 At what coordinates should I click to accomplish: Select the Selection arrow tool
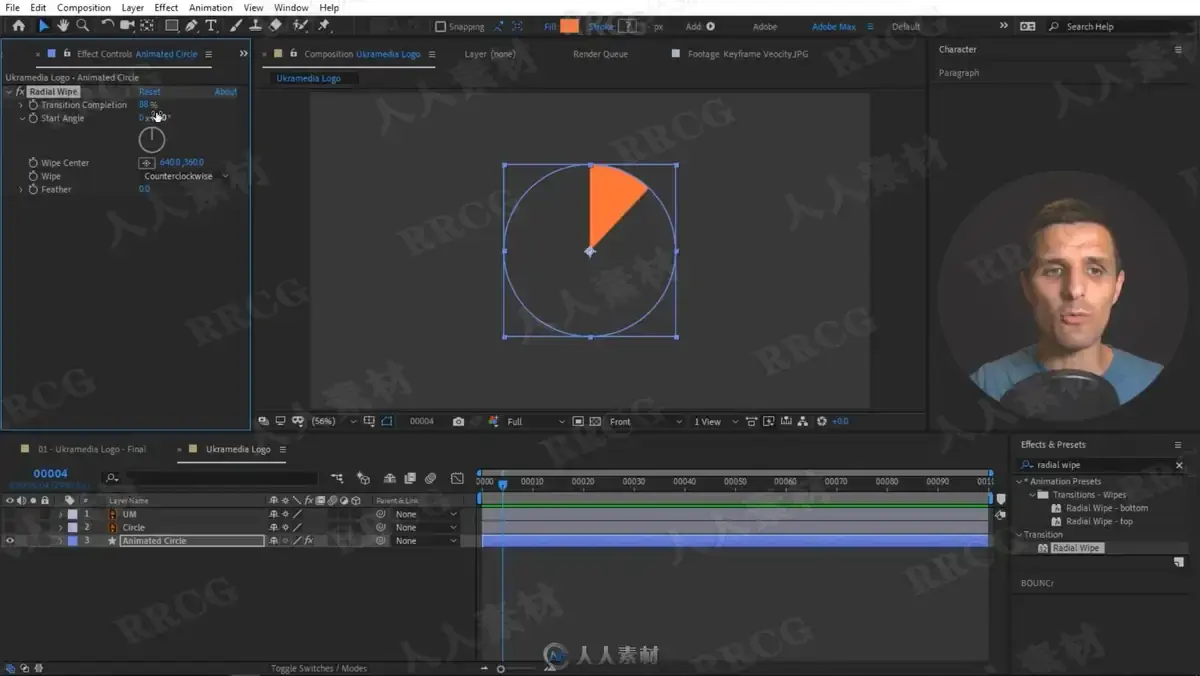point(44,26)
